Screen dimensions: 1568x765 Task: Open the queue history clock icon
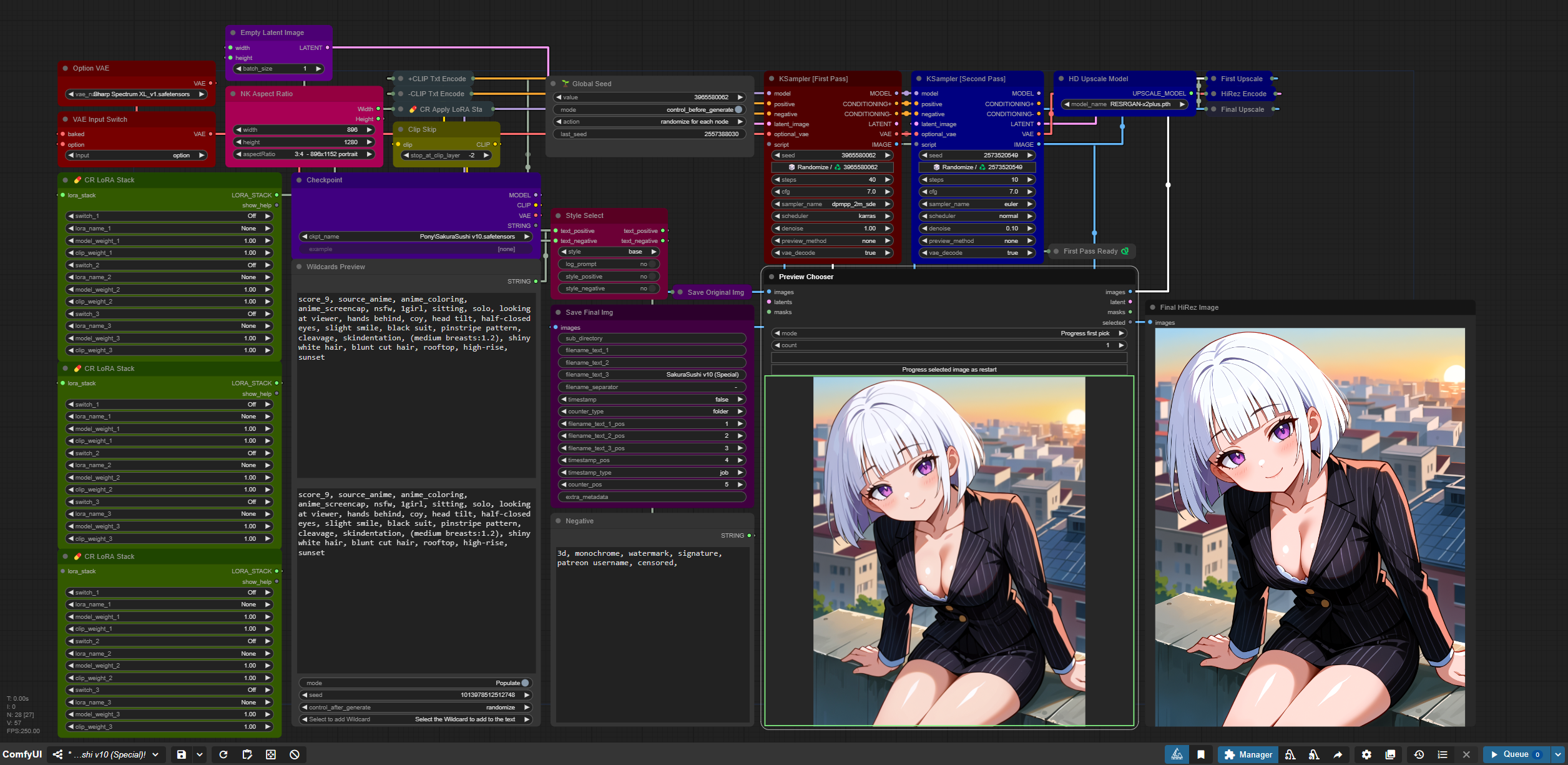point(1419,754)
